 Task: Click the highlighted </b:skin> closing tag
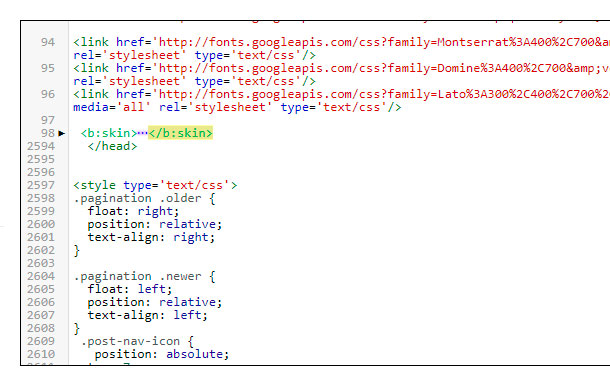tap(181, 133)
